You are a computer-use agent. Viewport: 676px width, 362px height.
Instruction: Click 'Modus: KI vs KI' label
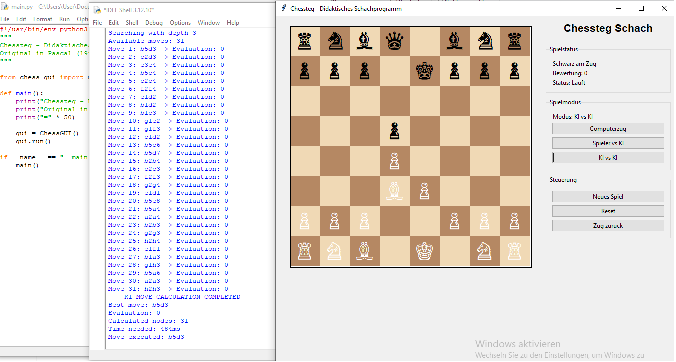[573, 116]
